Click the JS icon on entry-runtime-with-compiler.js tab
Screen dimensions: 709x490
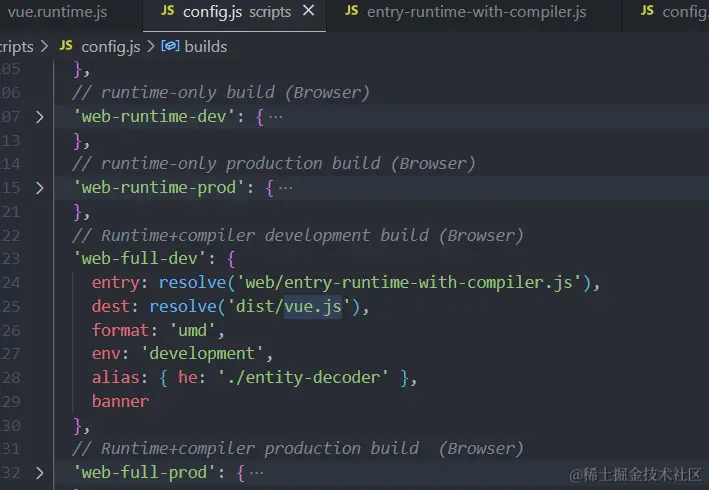351,11
